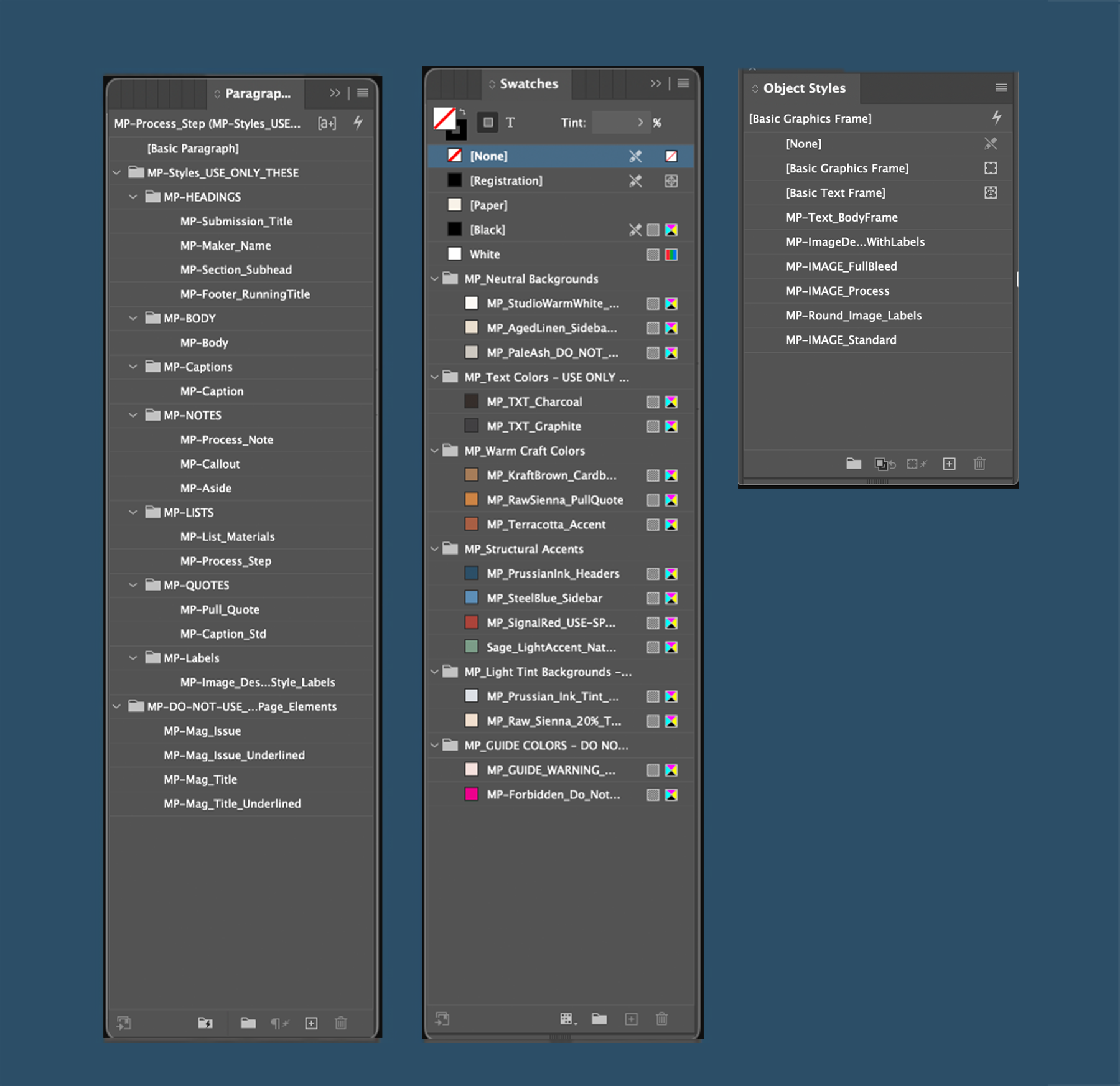Click create new object style plus icon
The width and height of the screenshot is (1120, 1086).
pyautogui.click(x=949, y=464)
